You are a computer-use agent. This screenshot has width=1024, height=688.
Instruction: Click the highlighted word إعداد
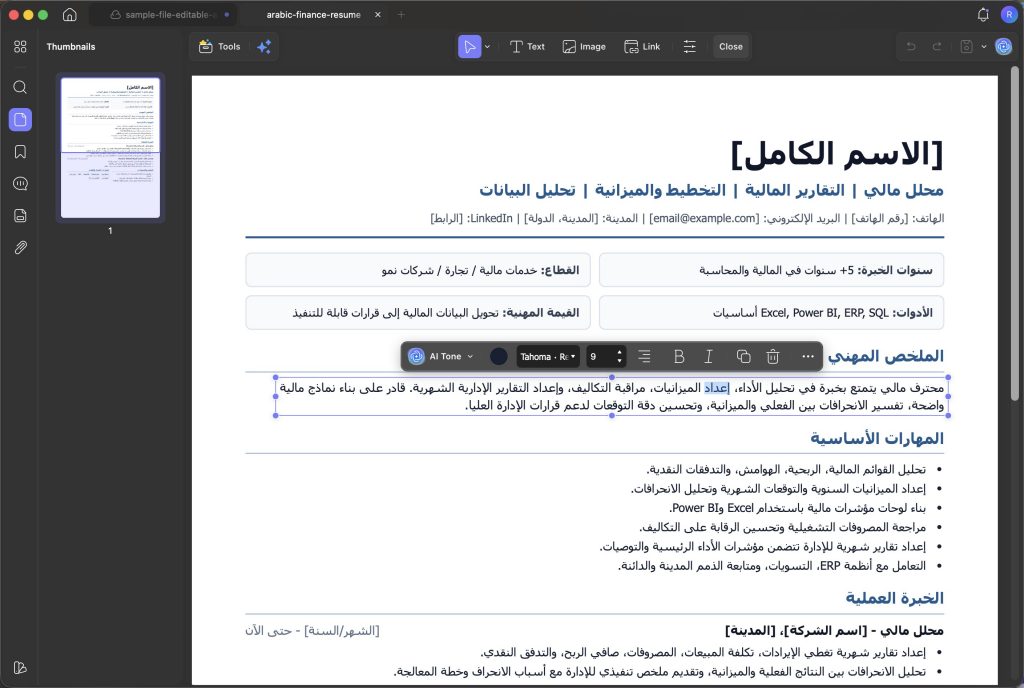click(716, 388)
